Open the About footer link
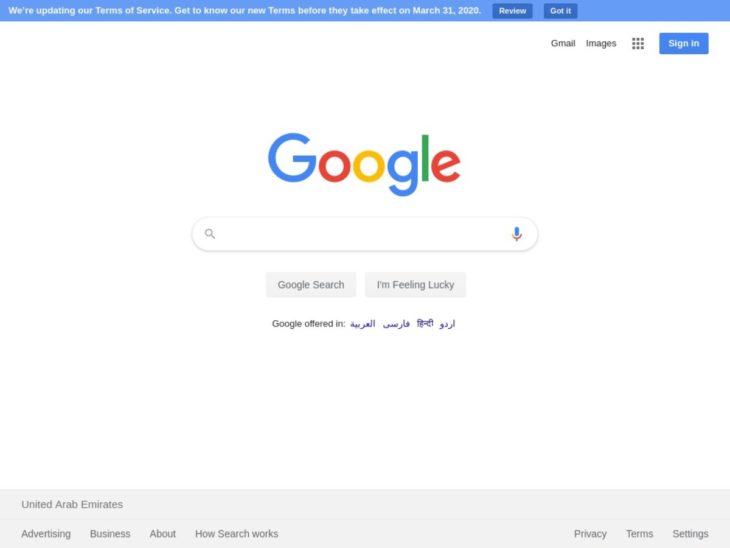The height and width of the screenshot is (548, 730). (x=162, y=534)
